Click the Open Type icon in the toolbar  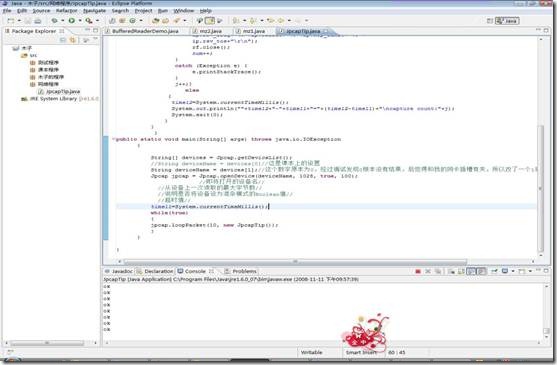(155, 21)
